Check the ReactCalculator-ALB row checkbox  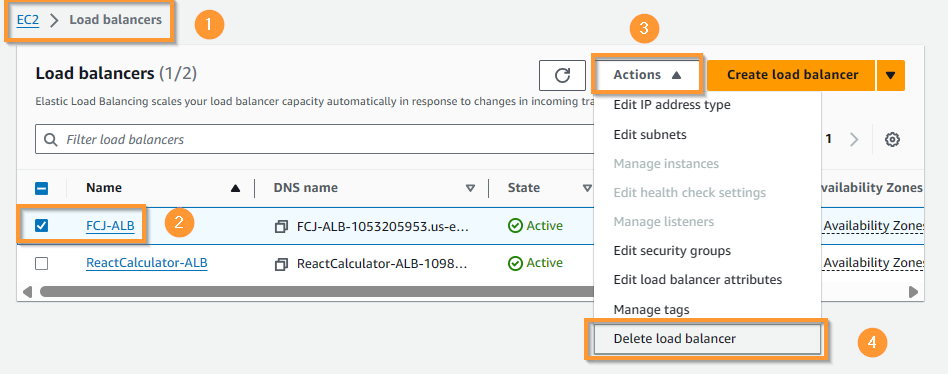[x=42, y=263]
